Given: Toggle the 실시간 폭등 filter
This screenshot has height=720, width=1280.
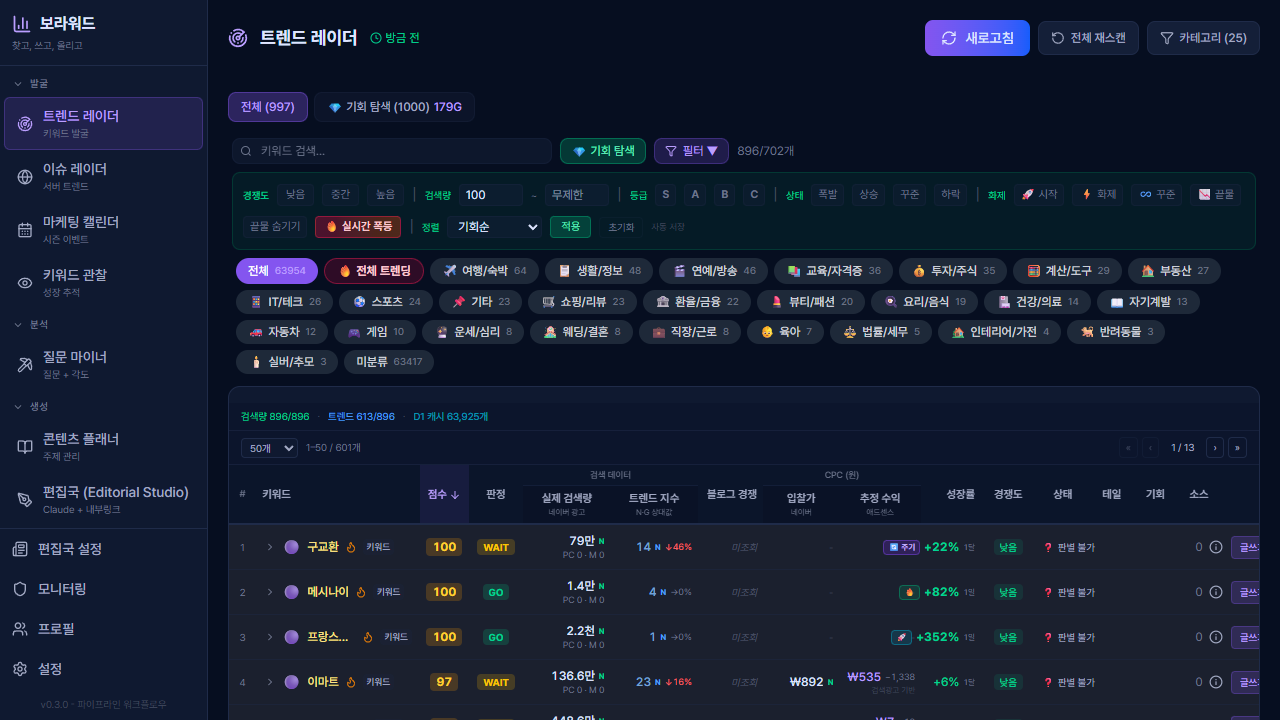Looking at the screenshot, I should pyautogui.click(x=359, y=227).
